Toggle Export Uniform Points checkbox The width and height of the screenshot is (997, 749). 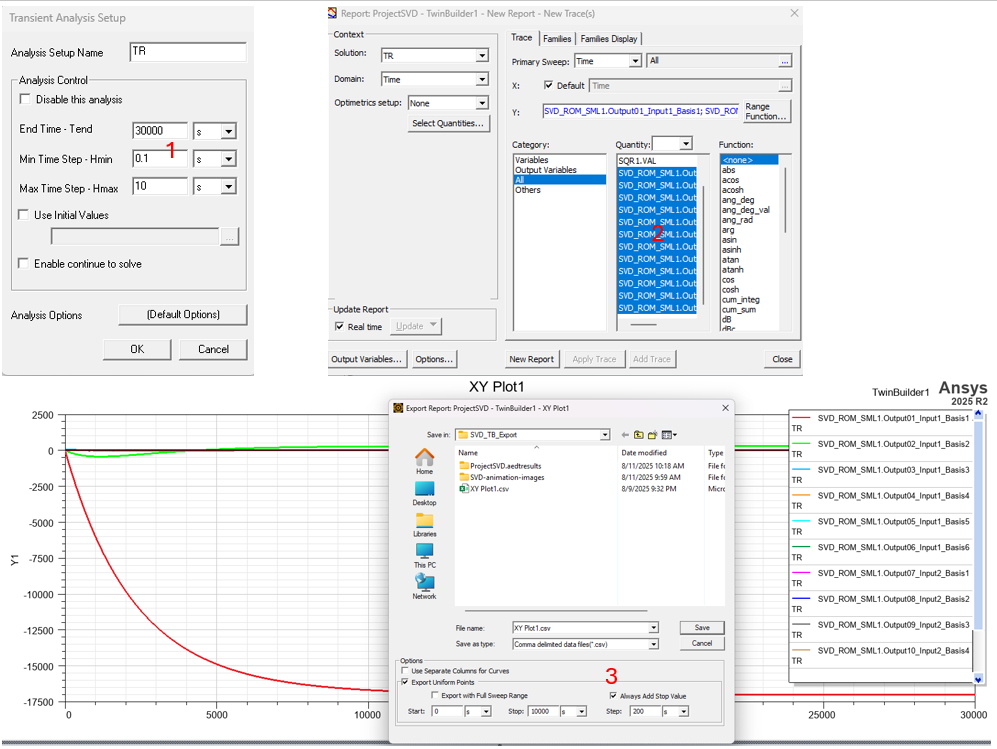[x=405, y=682]
